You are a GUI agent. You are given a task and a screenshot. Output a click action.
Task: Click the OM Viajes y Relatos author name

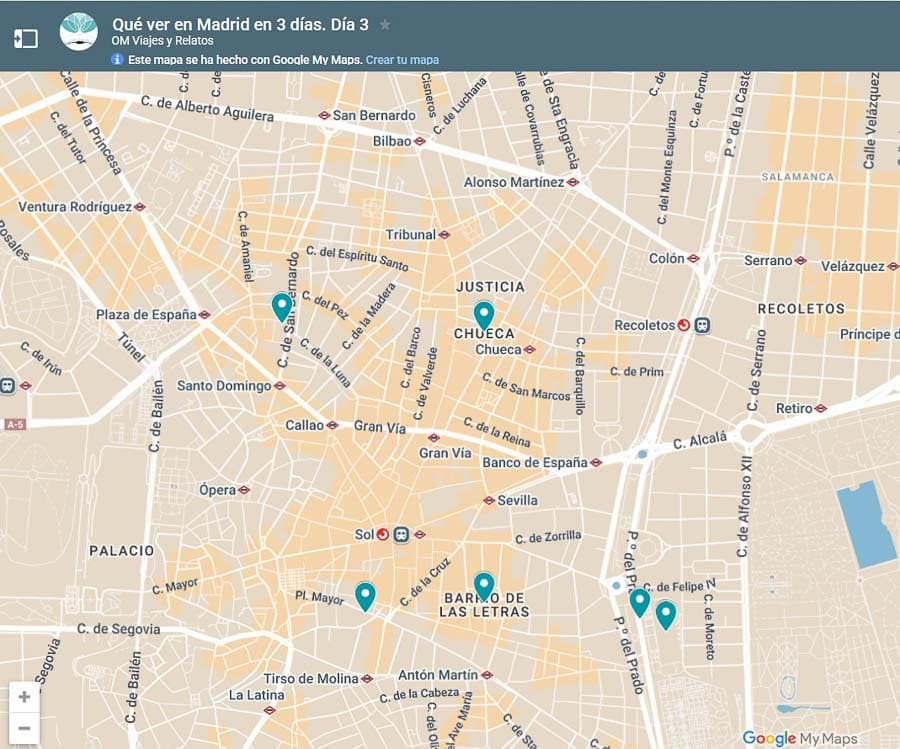(162, 41)
